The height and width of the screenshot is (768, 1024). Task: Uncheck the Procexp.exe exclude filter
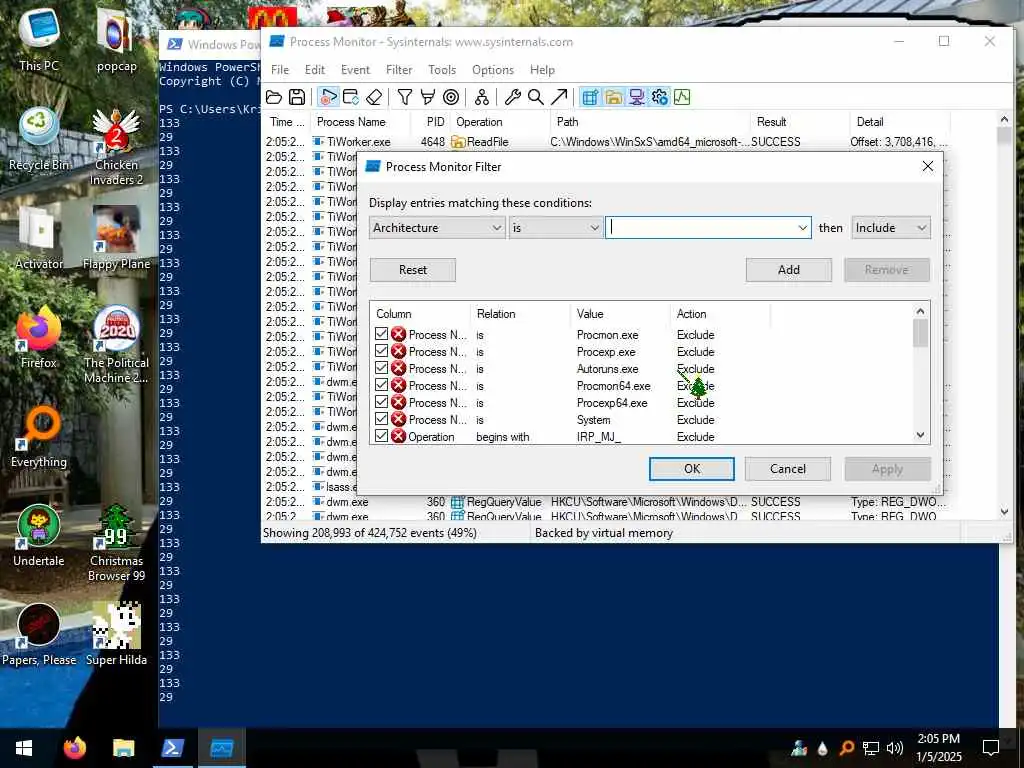[x=381, y=351]
